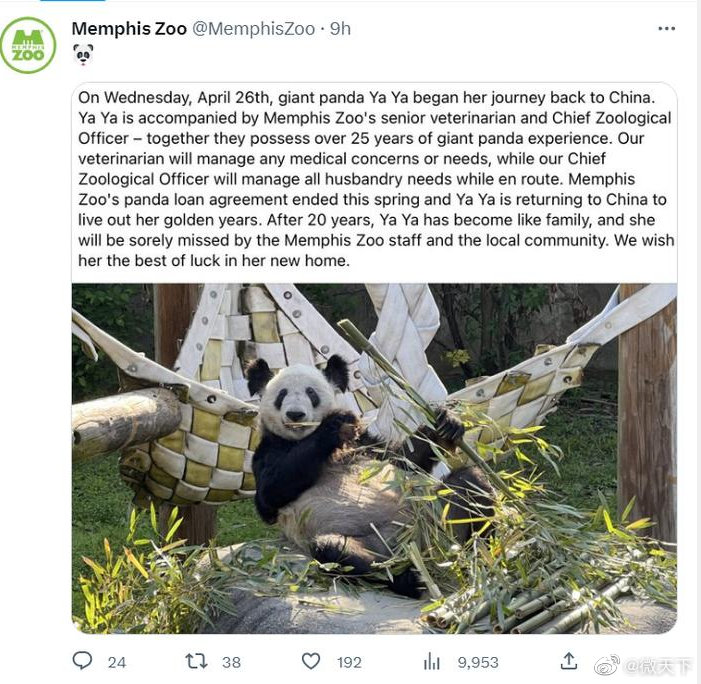Open the Weibo watermark logo

pyautogui.click(x=607, y=666)
